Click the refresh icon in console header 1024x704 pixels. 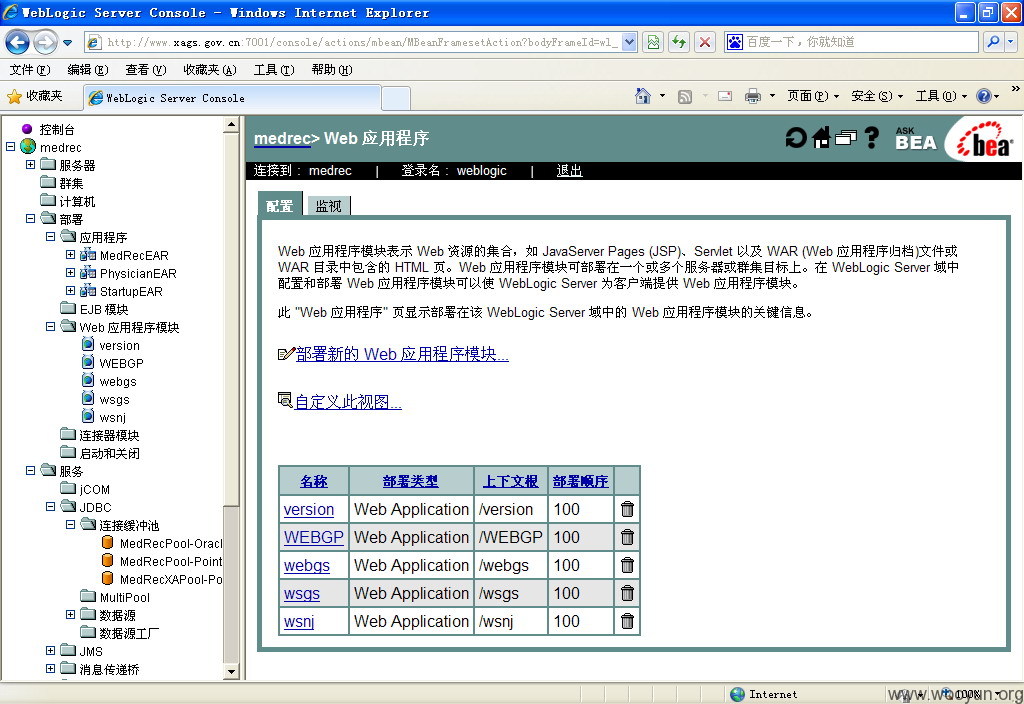[795, 138]
